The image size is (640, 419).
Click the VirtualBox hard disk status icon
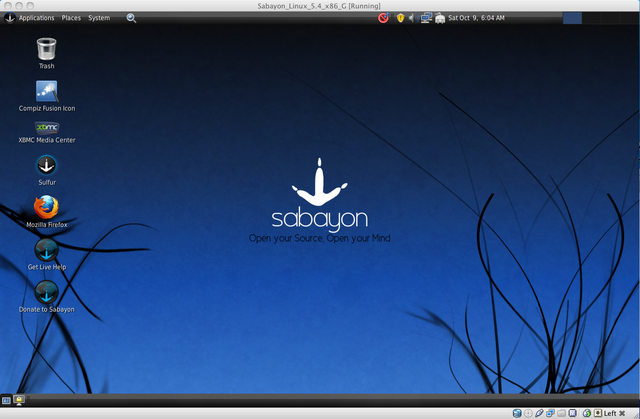tap(517, 413)
